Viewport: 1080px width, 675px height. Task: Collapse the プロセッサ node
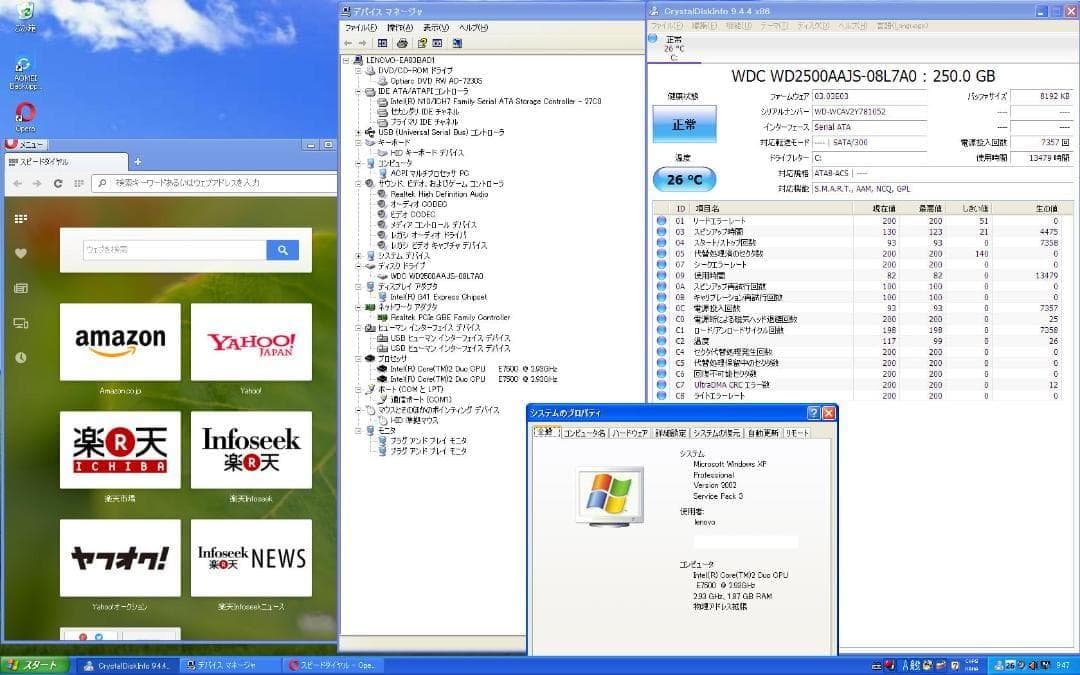358,358
